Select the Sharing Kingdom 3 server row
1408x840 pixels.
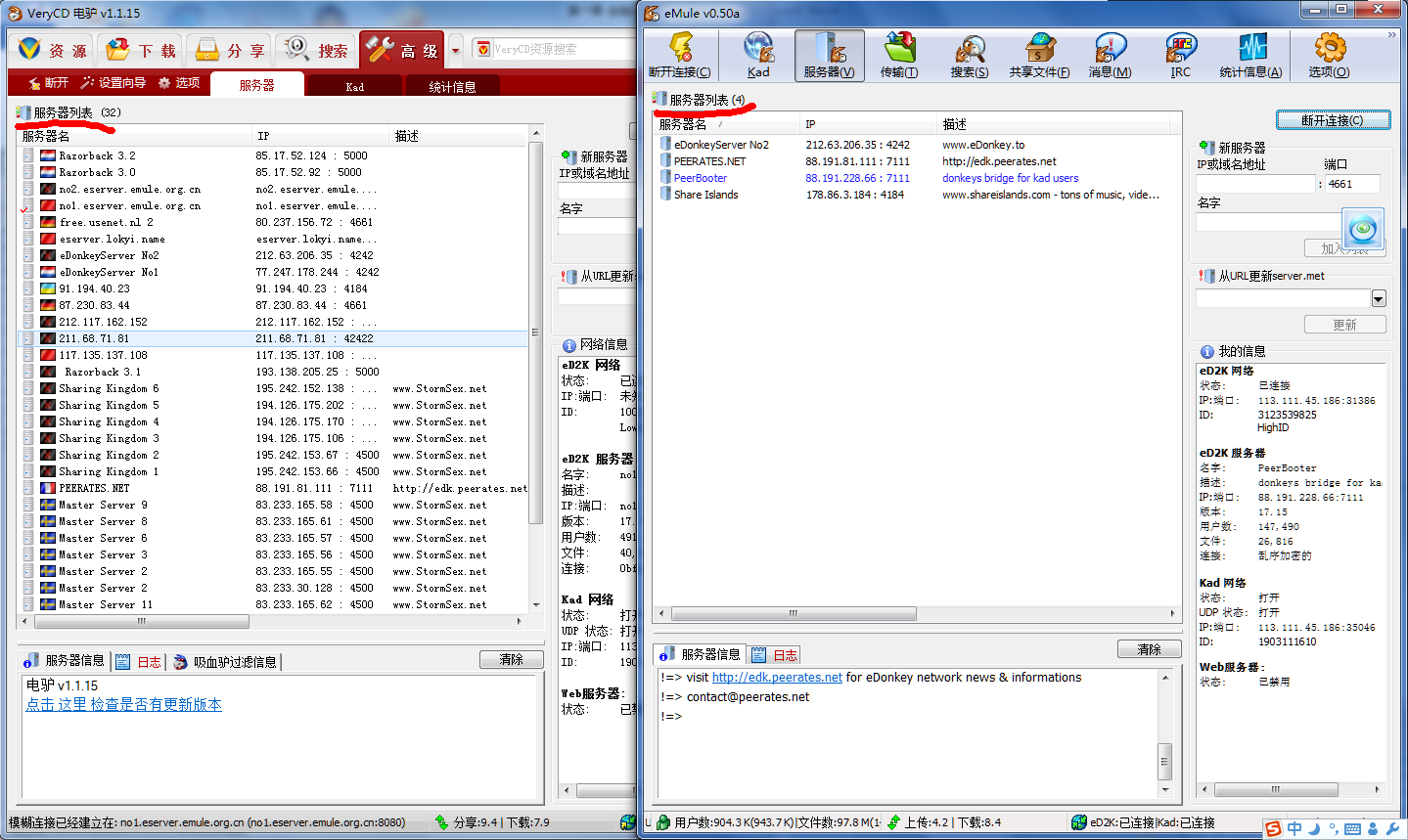(275, 438)
